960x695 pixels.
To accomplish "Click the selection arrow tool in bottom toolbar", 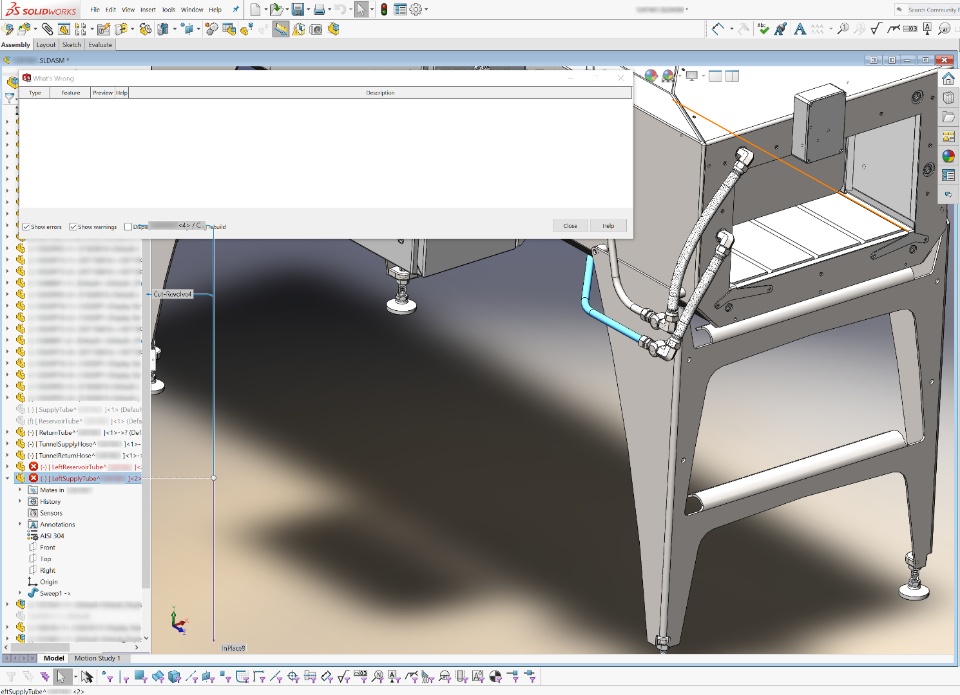I will coord(60,676).
